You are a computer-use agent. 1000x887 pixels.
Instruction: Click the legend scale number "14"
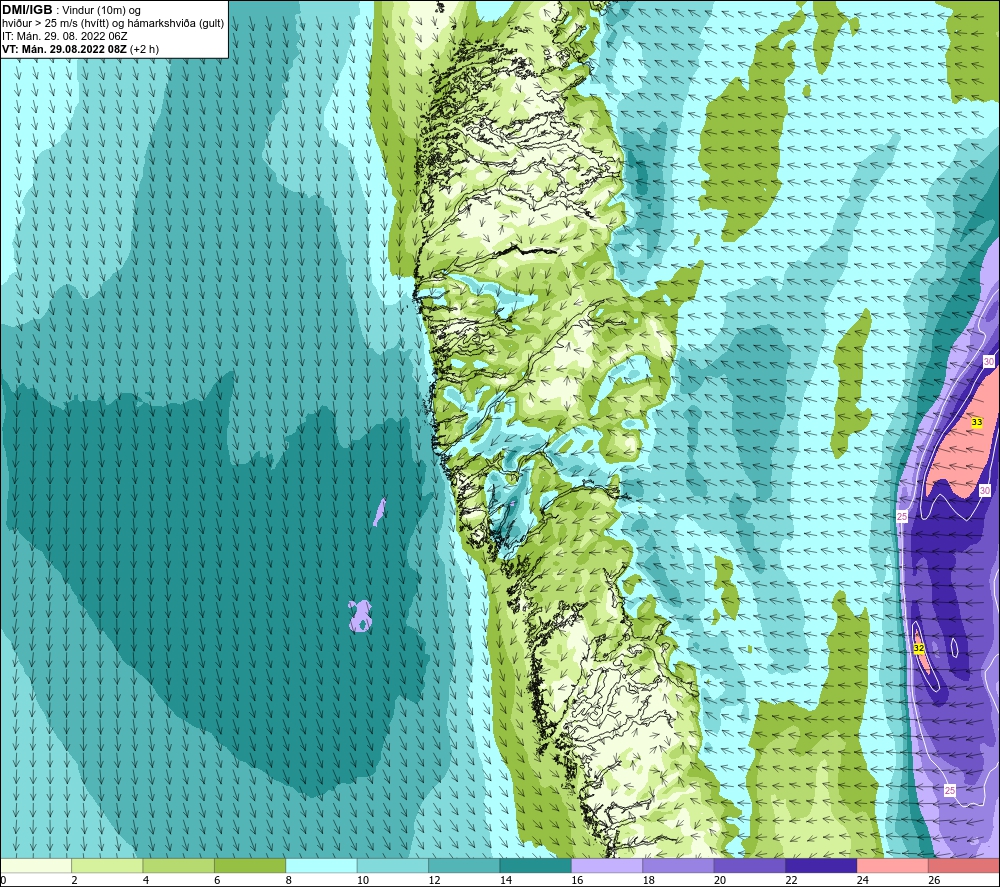[x=506, y=881]
